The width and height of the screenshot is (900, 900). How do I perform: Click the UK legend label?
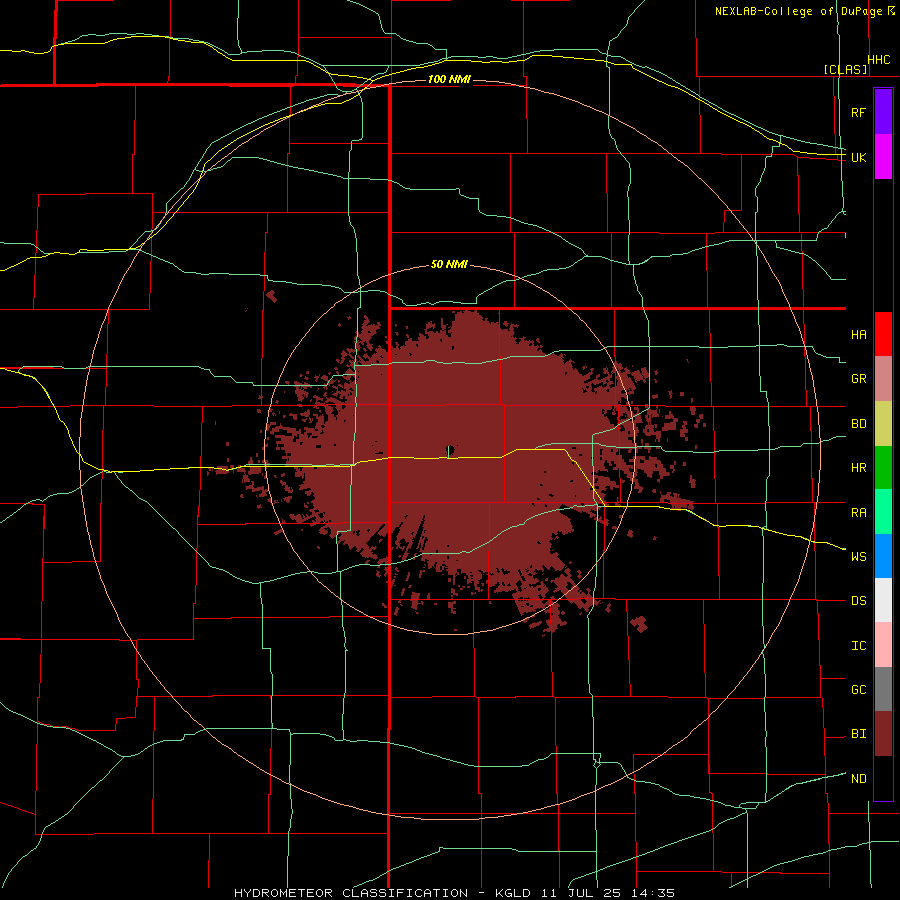point(858,157)
